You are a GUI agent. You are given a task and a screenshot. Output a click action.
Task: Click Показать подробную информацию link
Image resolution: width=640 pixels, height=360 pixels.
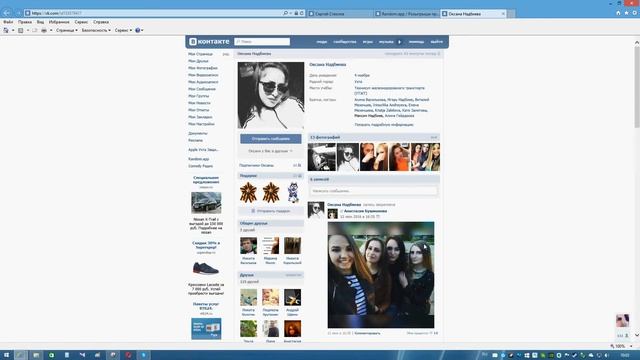pos(384,124)
